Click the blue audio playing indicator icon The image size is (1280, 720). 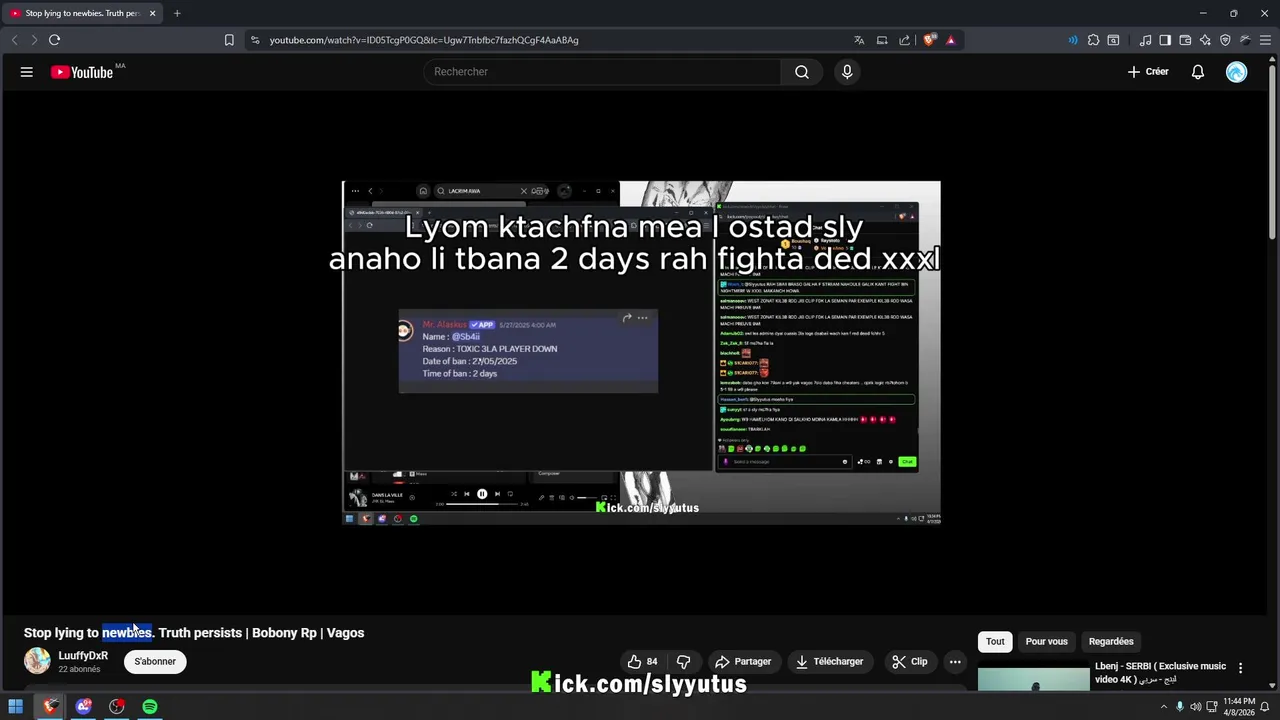(1073, 40)
